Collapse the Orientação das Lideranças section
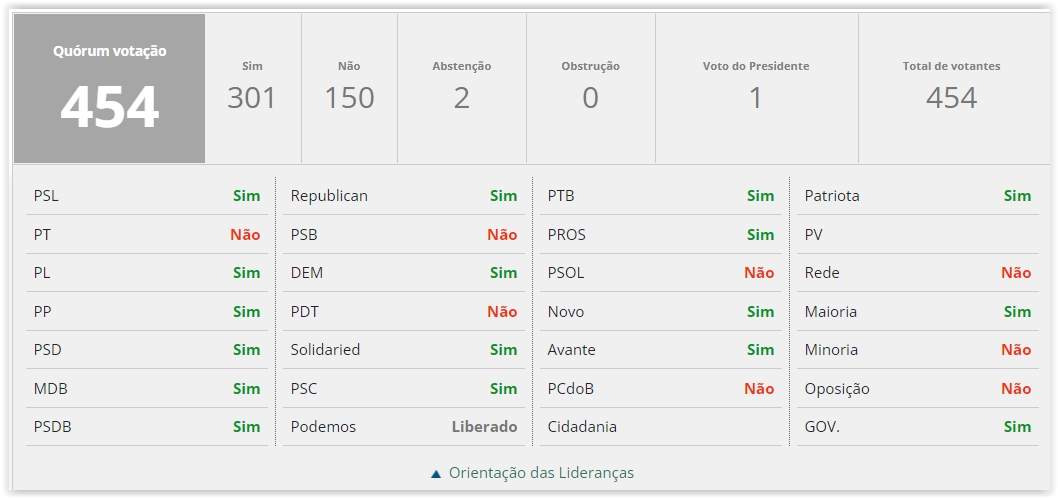 [541, 473]
